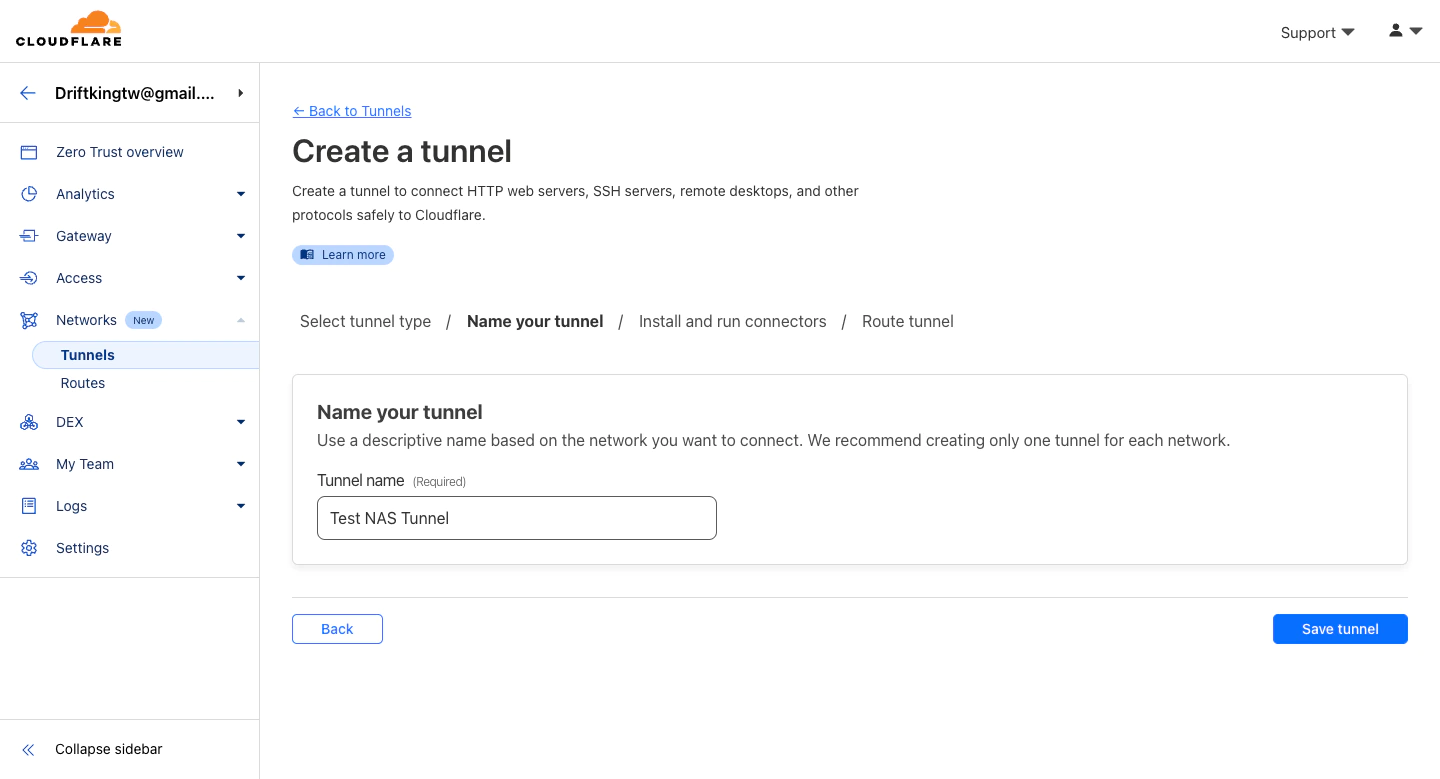1440x779 pixels.
Task: Click the Name your tunnel step
Action: [535, 321]
